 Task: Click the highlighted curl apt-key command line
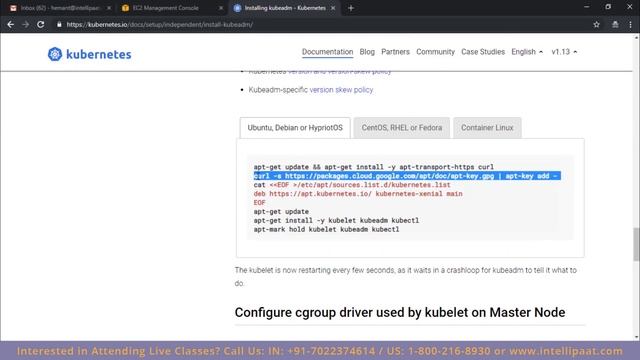tap(407, 176)
